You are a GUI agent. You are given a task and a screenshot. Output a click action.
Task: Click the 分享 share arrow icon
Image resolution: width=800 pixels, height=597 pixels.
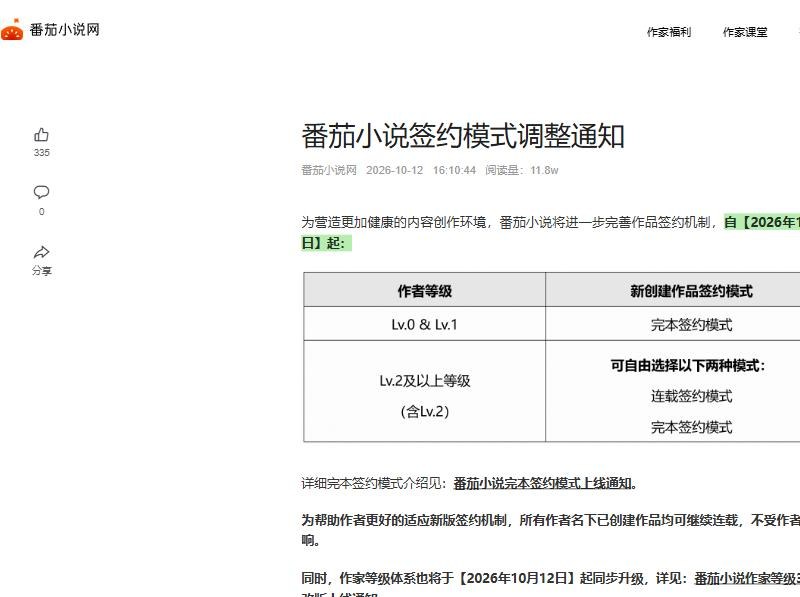point(41,252)
